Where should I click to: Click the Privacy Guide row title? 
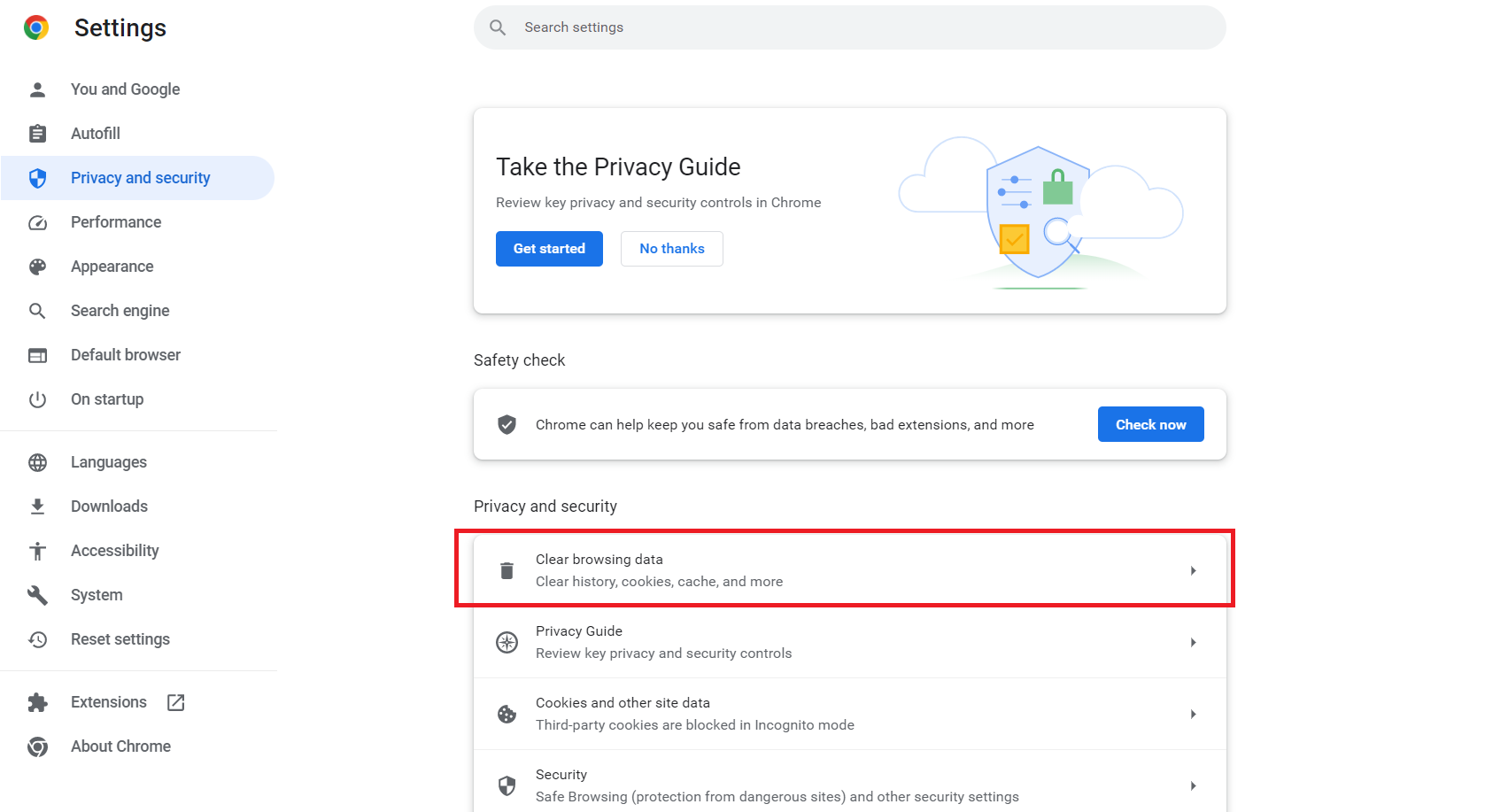579,631
